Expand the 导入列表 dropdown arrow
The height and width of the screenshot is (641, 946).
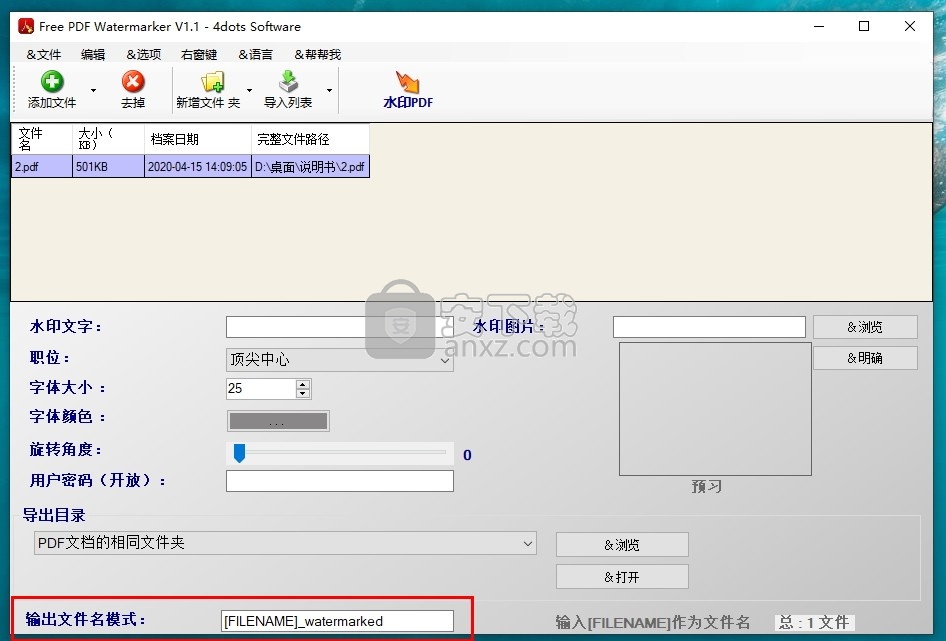coord(329,91)
